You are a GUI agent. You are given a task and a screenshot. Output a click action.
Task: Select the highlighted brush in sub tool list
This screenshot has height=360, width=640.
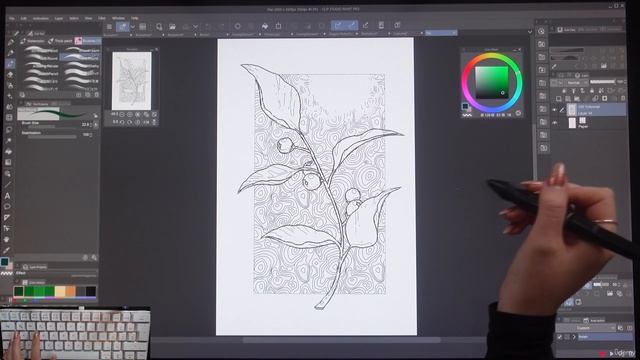point(80,57)
